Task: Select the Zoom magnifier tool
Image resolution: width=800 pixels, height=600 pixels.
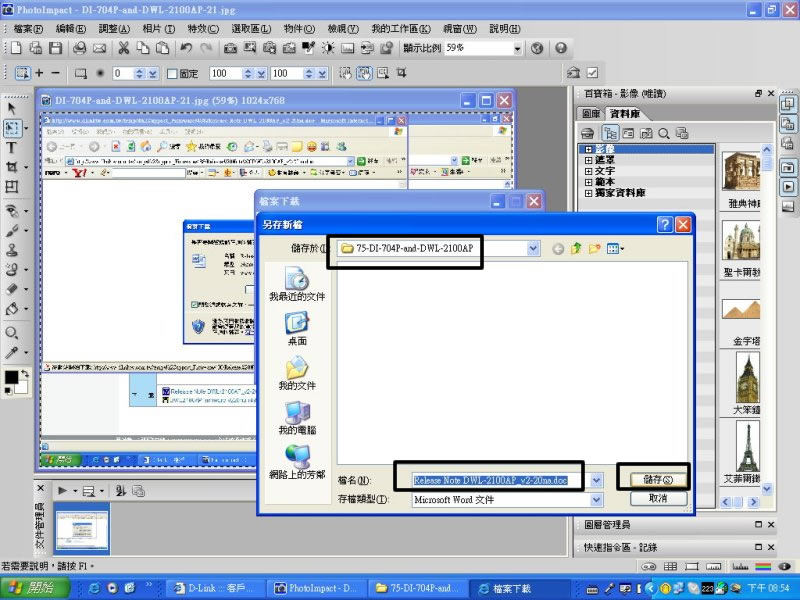Action: coord(12,333)
